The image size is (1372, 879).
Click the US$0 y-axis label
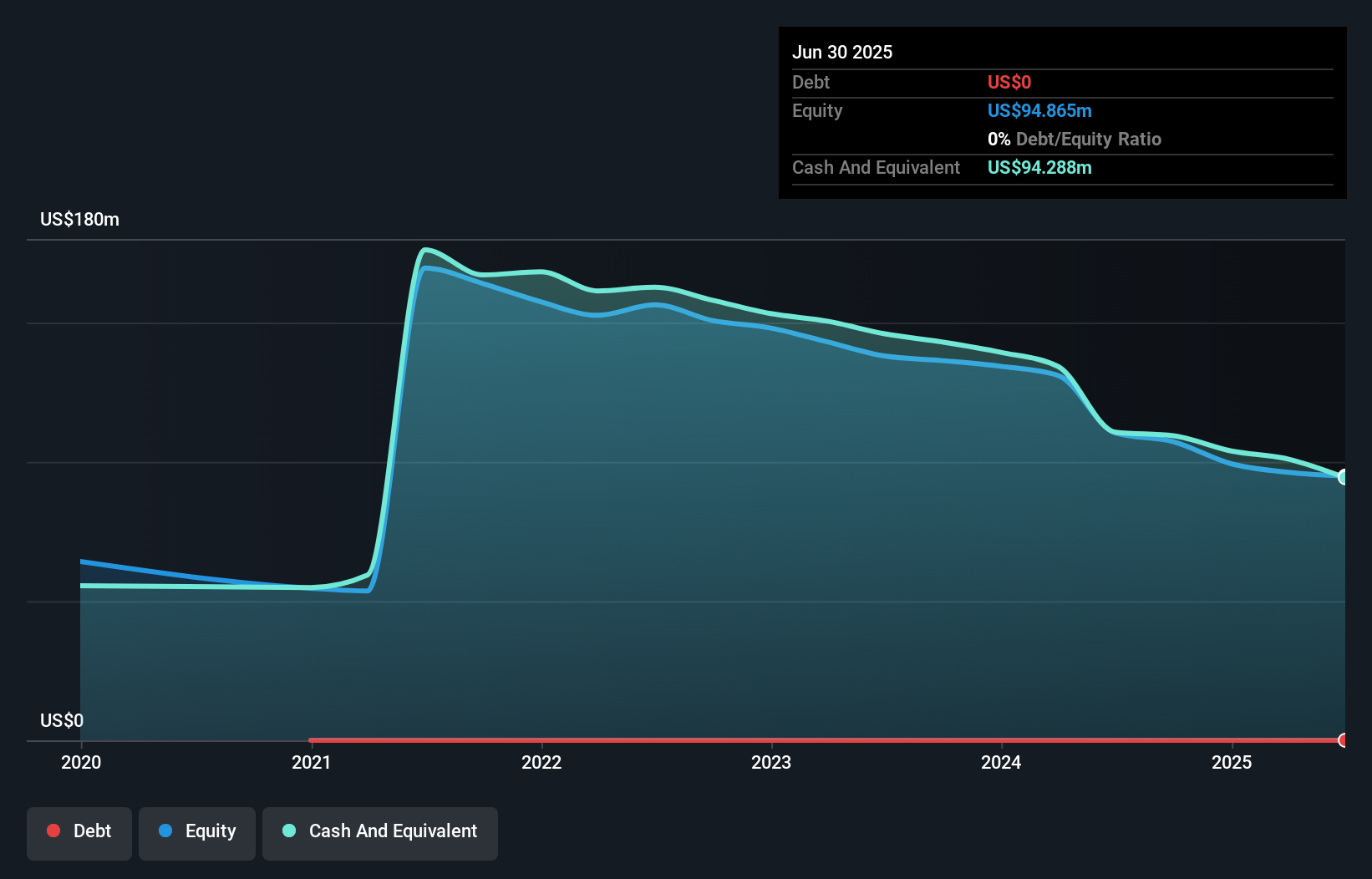click(x=62, y=720)
